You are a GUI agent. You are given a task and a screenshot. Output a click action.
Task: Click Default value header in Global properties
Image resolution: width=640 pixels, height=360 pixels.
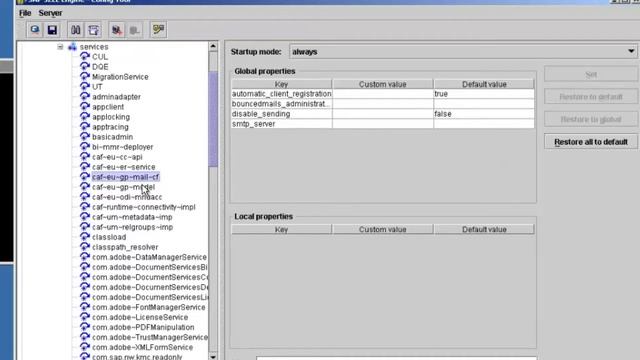[x=484, y=84]
